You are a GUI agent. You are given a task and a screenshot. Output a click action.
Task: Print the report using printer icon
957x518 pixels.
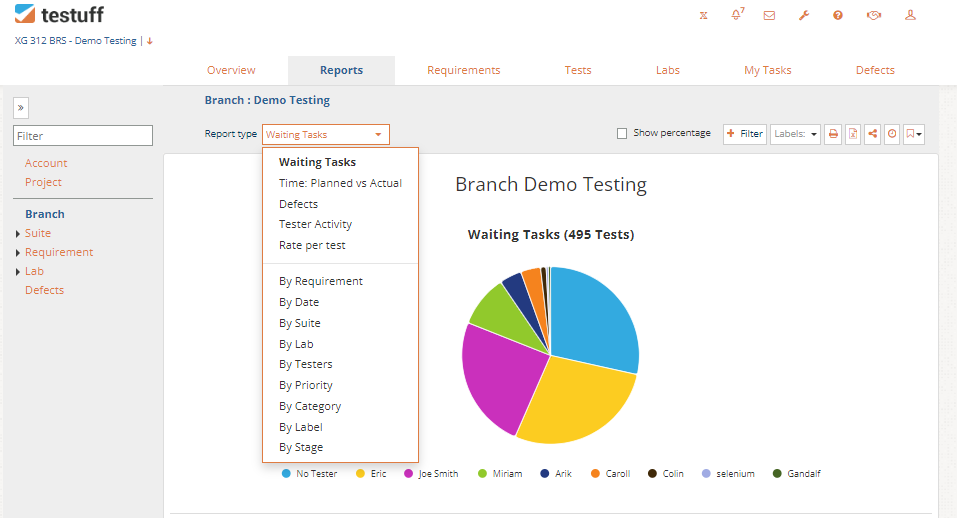coord(833,134)
